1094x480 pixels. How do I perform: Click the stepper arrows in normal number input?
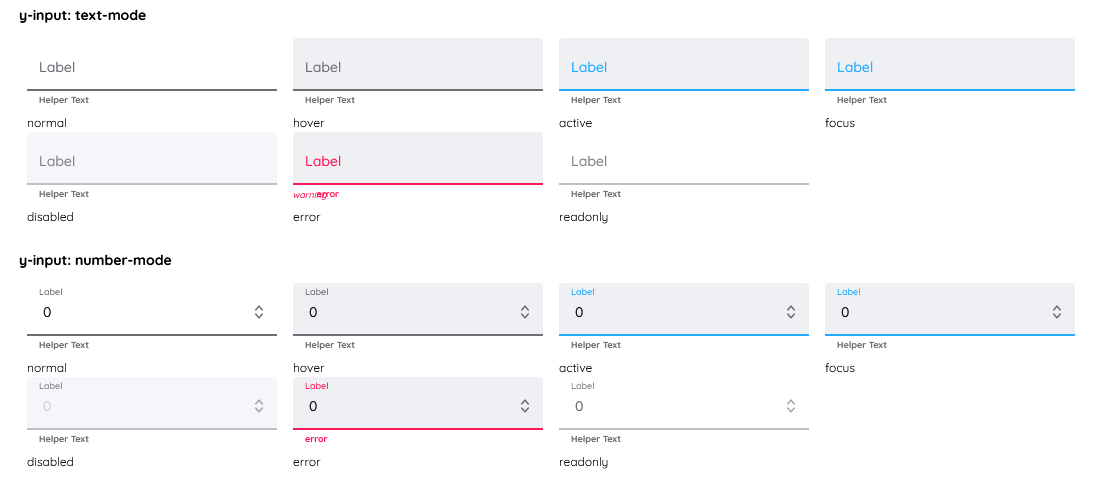pos(259,312)
